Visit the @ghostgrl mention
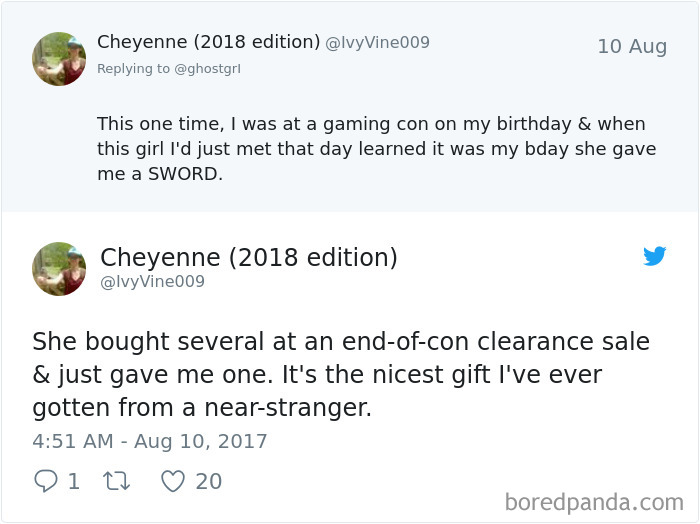This screenshot has width=700, height=524. tap(208, 69)
